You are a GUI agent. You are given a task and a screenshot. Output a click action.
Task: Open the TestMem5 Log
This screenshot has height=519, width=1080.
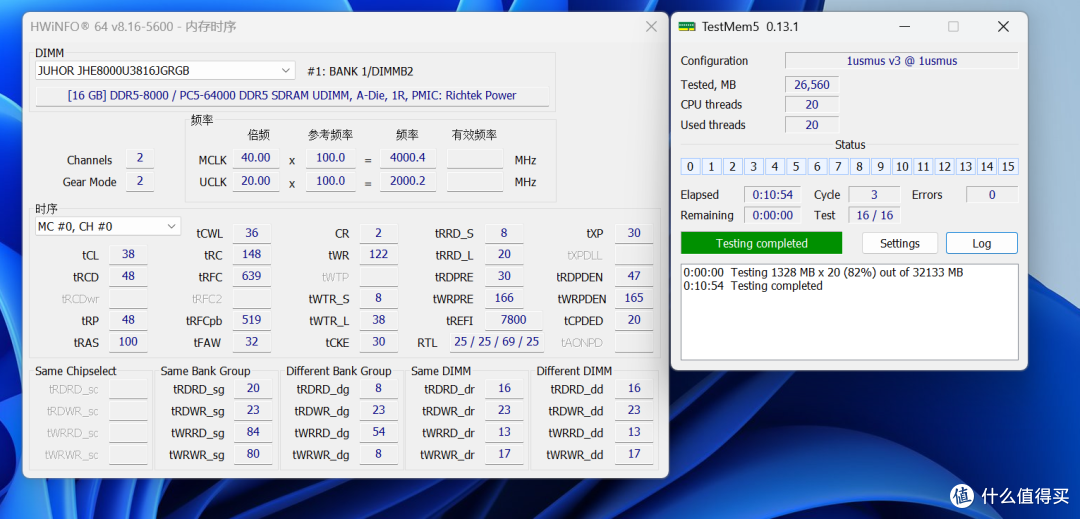point(982,243)
